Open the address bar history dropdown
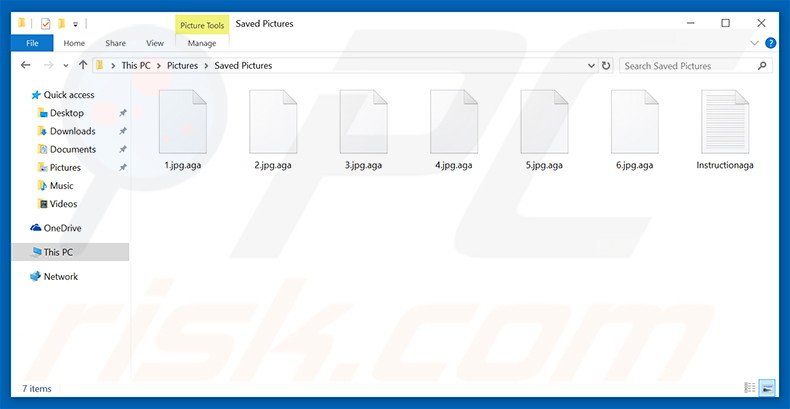 pyautogui.click(x=591, y=66)
